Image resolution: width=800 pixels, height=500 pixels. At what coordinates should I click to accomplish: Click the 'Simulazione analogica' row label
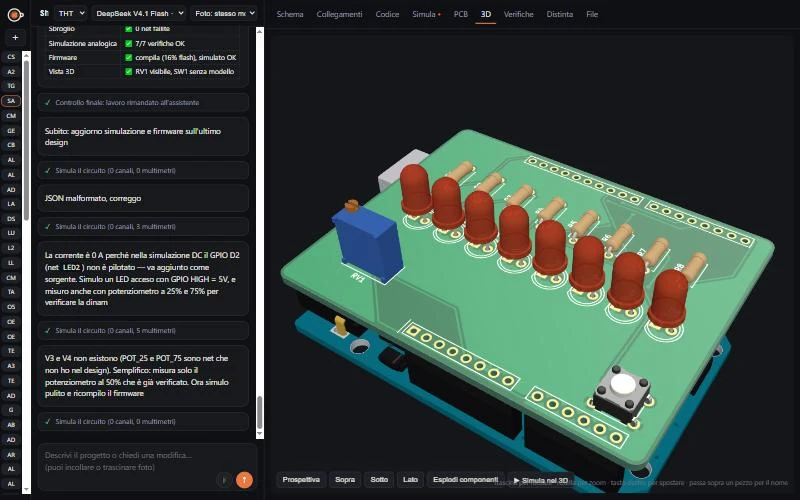click(83, 43)
